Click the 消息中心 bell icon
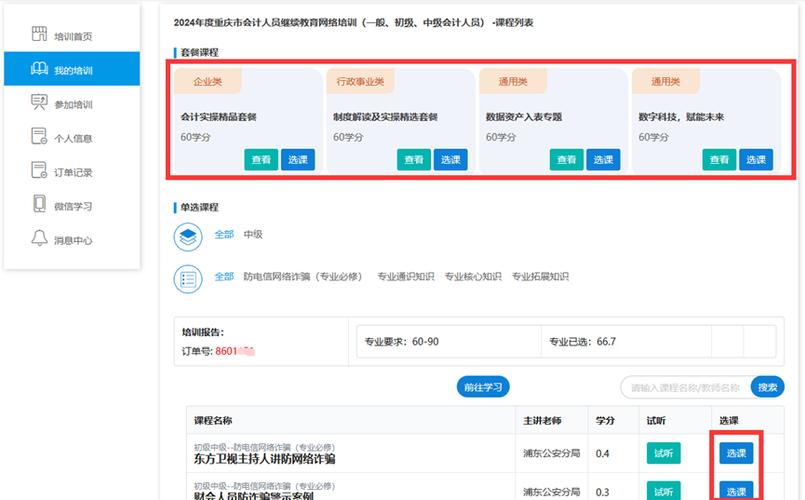 (x=39, y=238)
